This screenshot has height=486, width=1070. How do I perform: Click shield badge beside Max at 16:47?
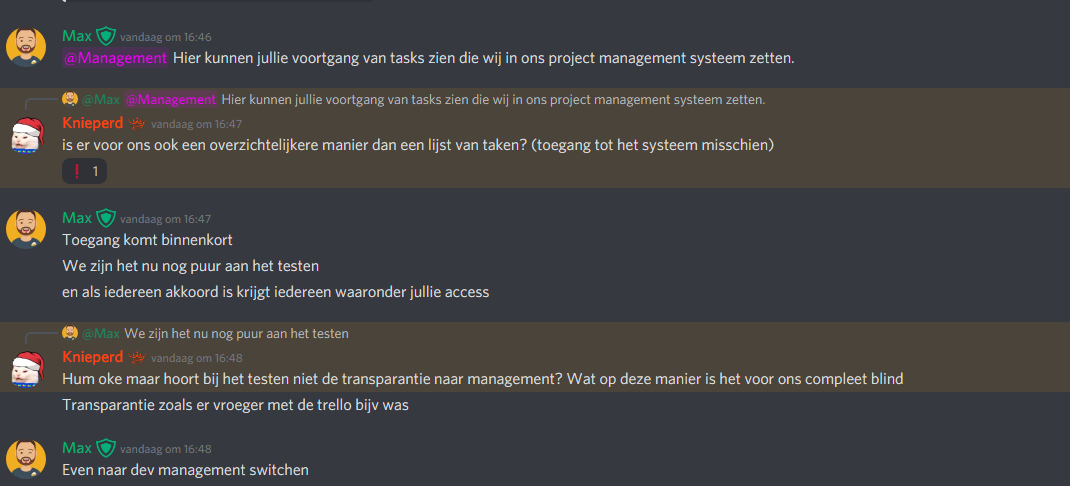click(x=106, y=218)
